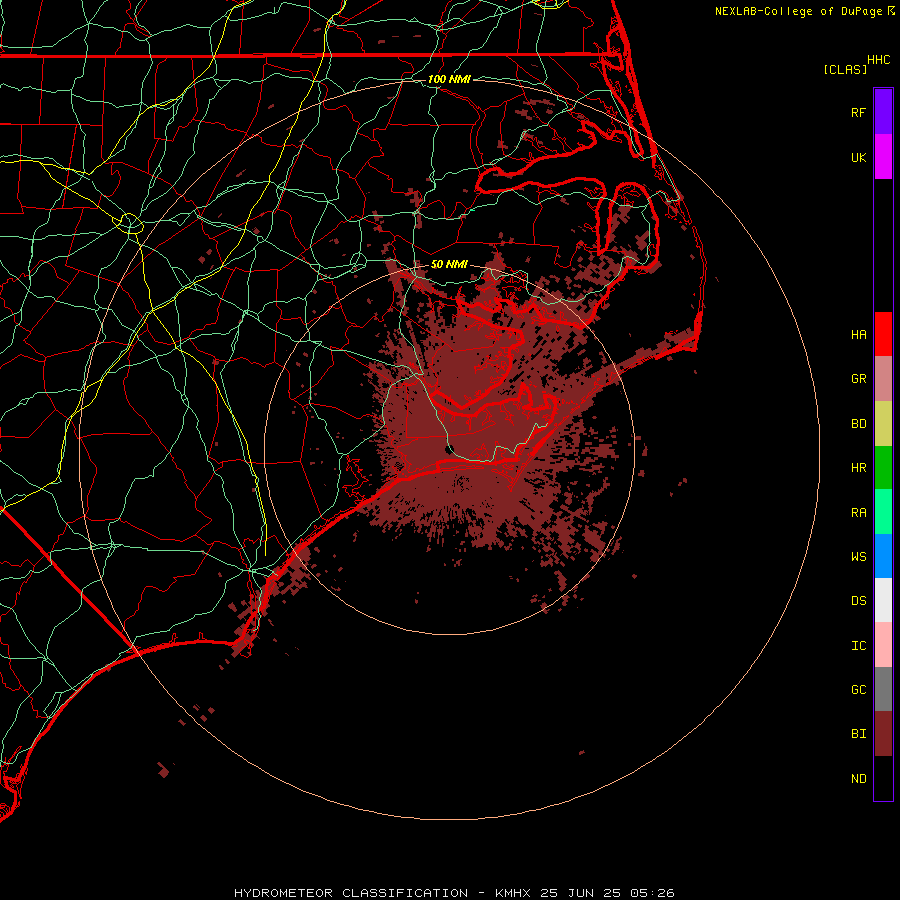Select the GC gray legend swatch
Screen dimensions: 900x900
883,689
